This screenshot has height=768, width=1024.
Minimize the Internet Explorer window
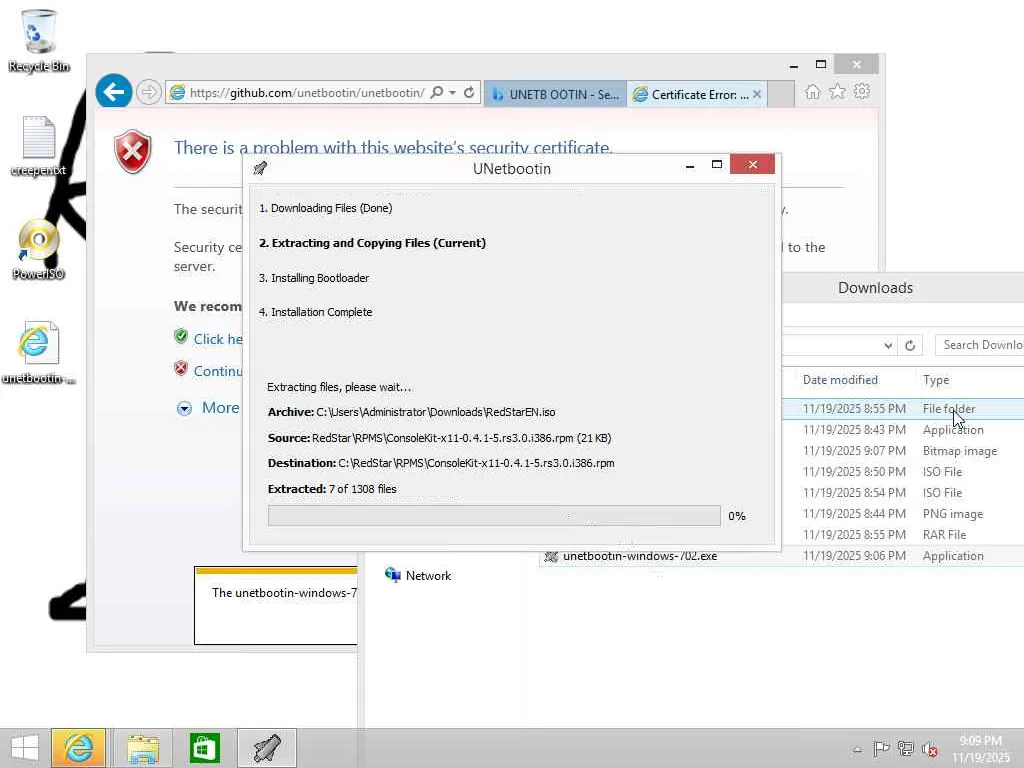pyautogui.click(x=793, y=65)
